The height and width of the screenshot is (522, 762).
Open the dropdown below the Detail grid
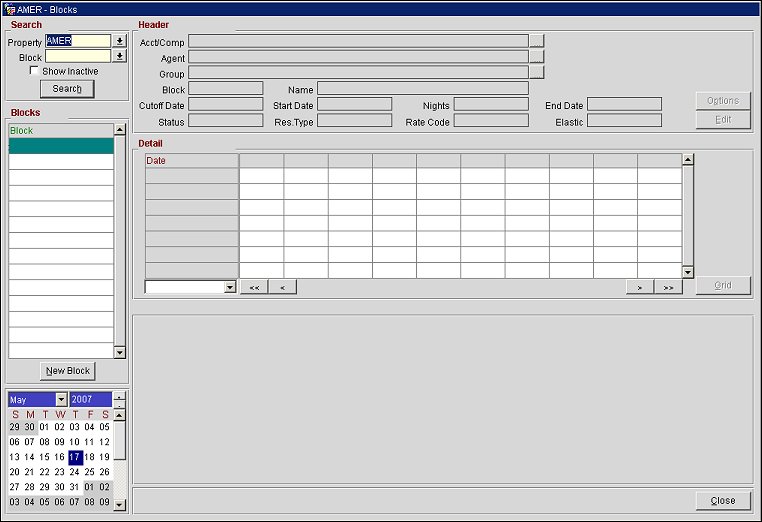pyautogui.click(x=230, y=287)
